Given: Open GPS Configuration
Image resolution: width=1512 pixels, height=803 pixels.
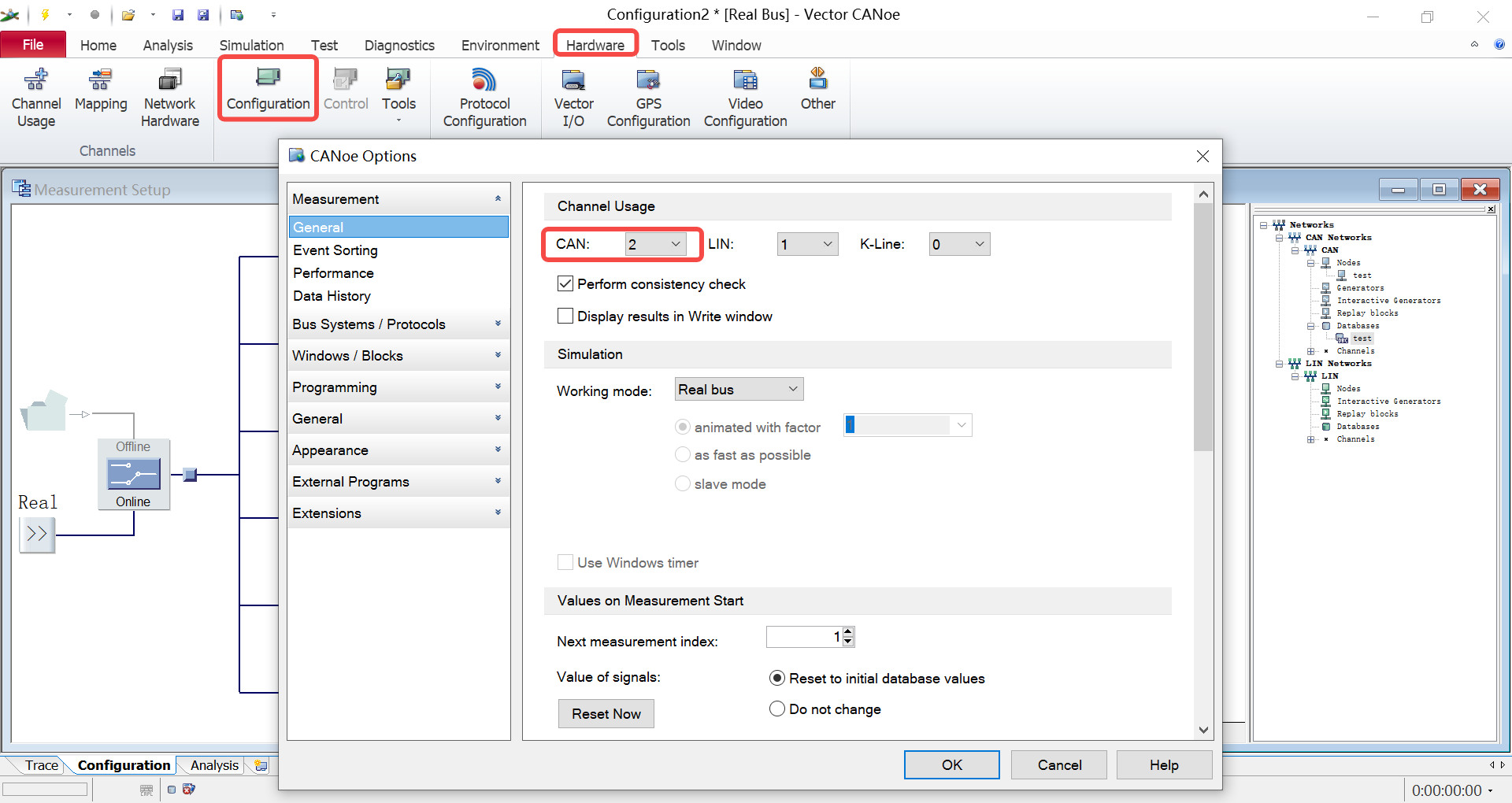Looking at the screenshot, I should tap(648, 98).
